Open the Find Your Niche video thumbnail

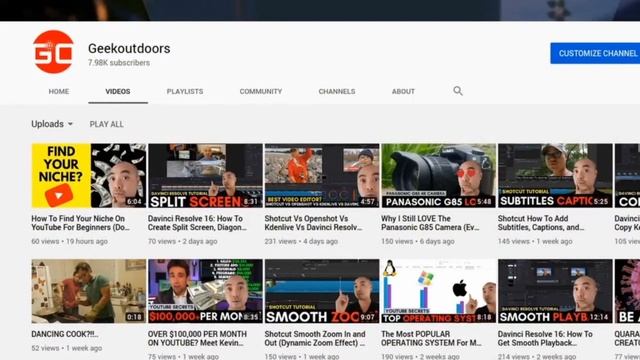(x=89, y=176)
